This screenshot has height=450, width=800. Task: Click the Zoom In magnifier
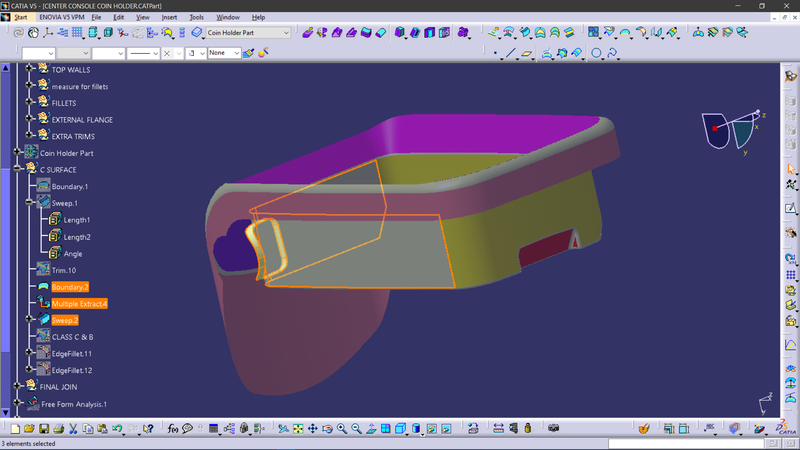click(x=342, y=429)
